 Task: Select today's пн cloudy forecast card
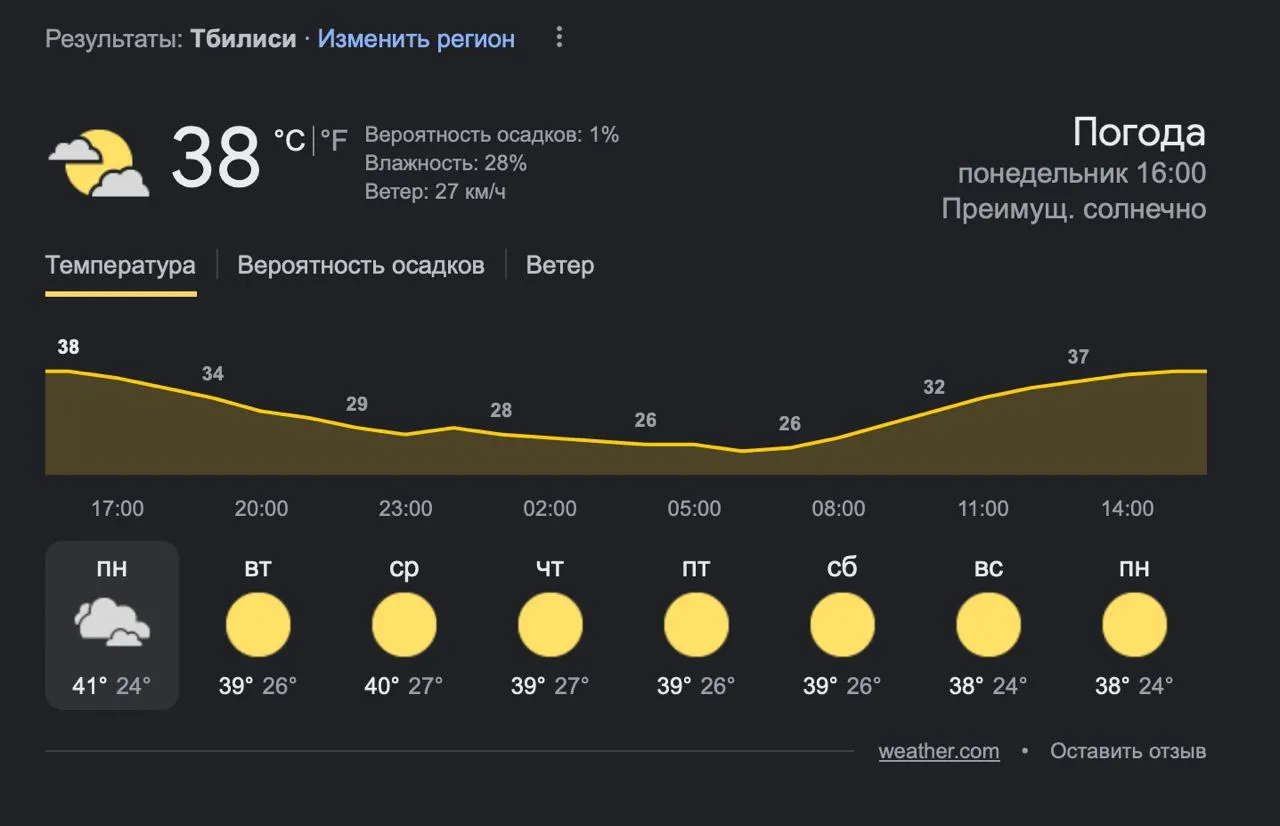[112, 625]
